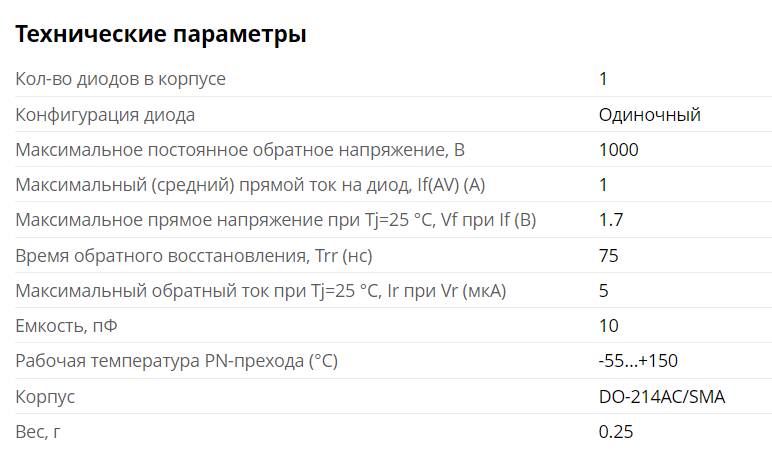Click the 1000 voltage value

(x=618, y=150)
